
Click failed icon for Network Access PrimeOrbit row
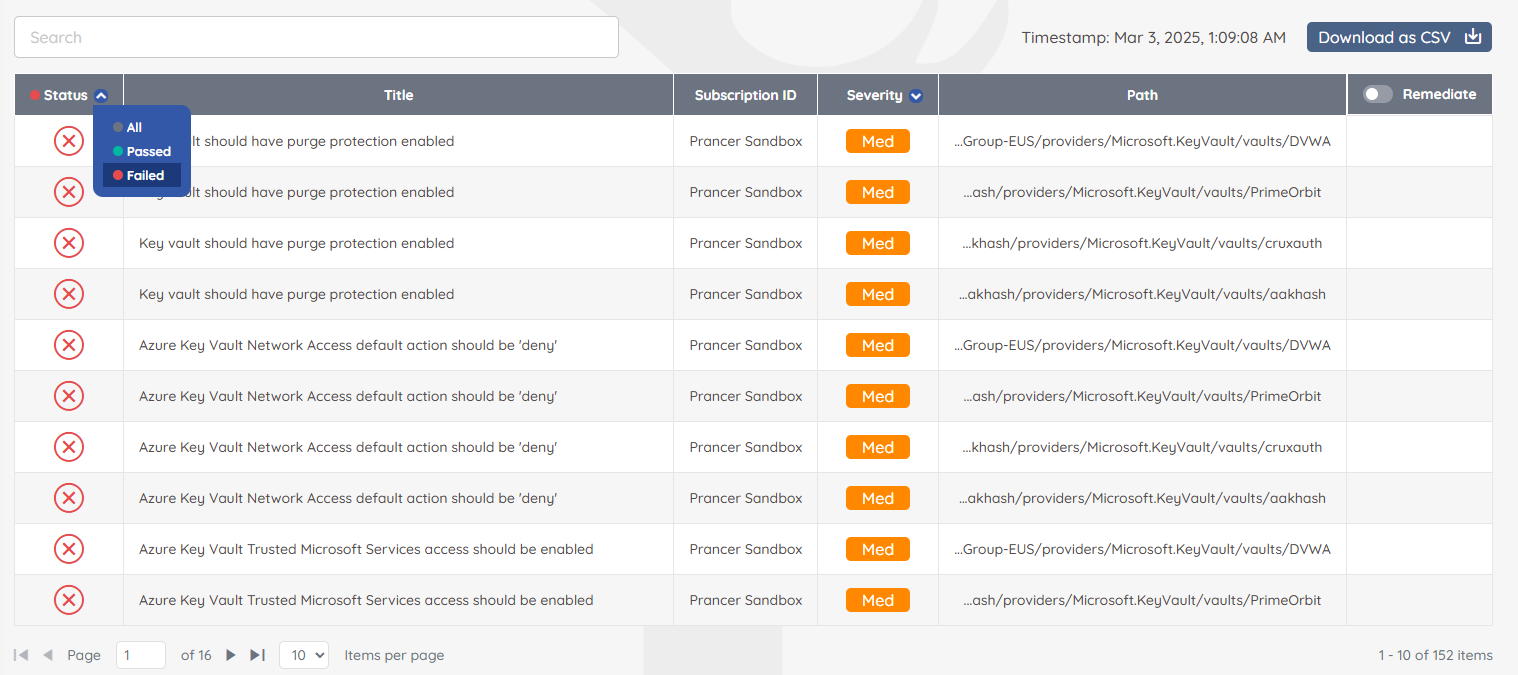click(68, 396)
